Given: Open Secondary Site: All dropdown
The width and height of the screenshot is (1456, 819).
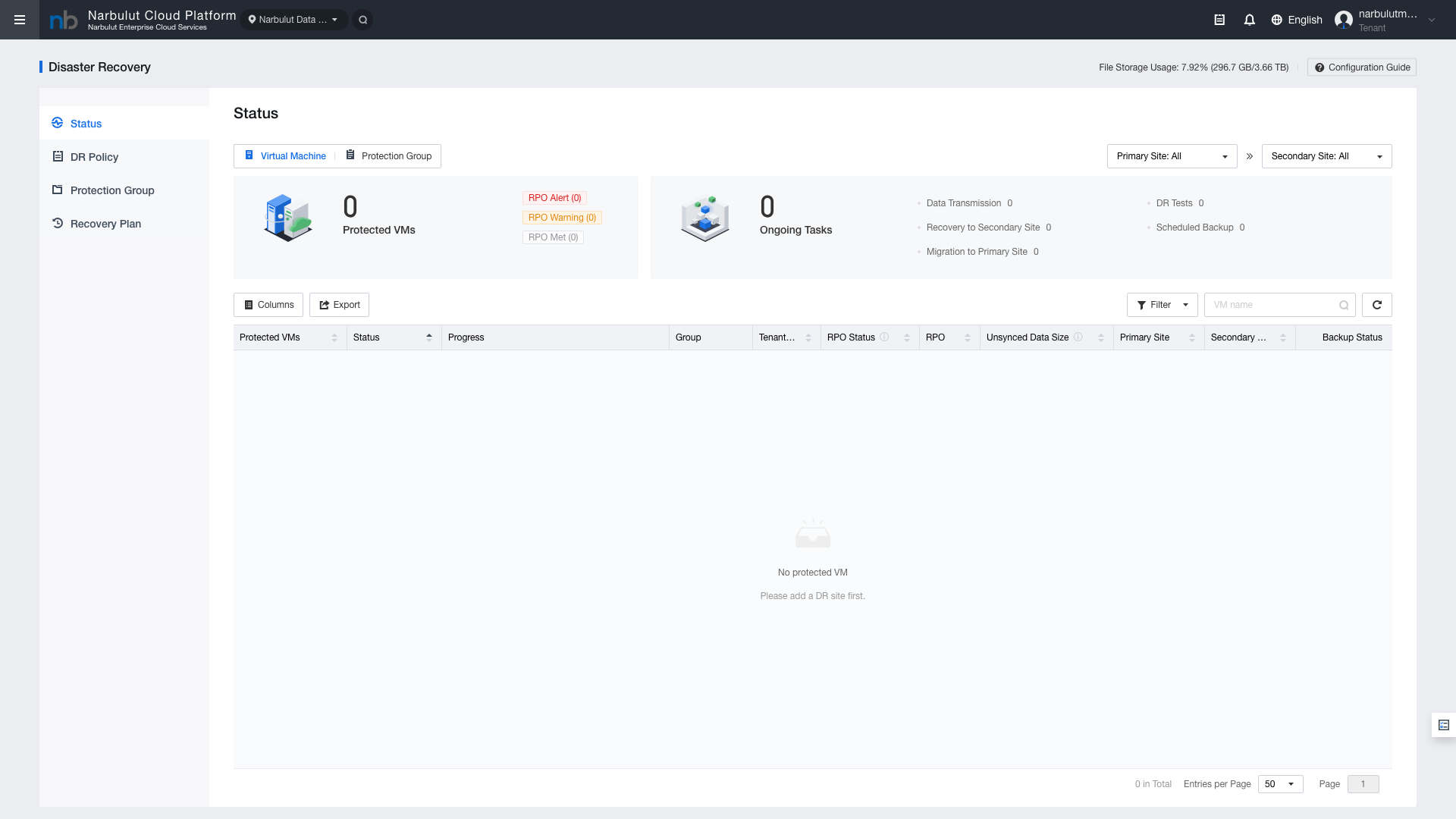Looking at the screenshot, I should point(1326,156).
